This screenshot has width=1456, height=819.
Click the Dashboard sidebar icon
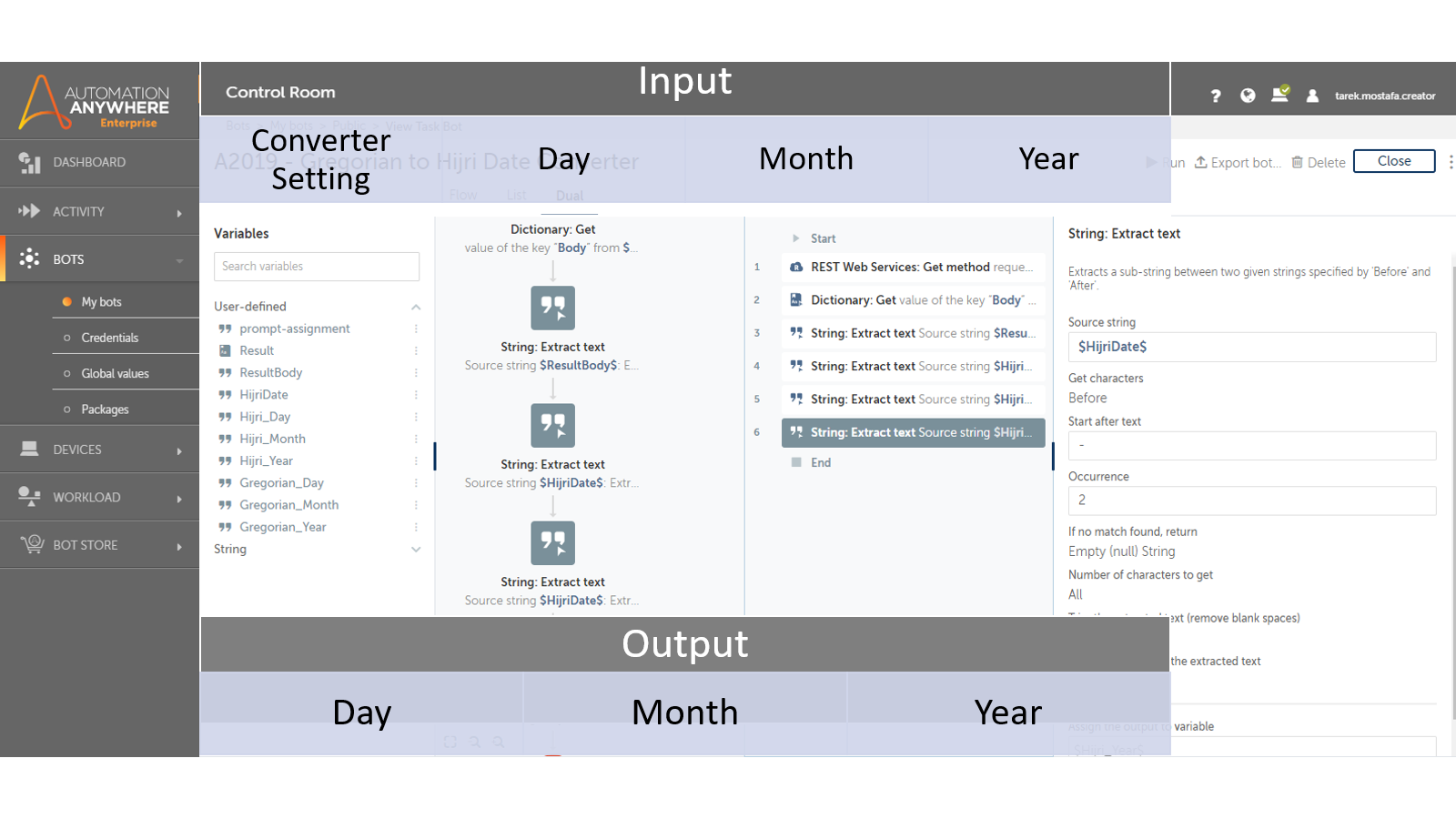[29, 163]
